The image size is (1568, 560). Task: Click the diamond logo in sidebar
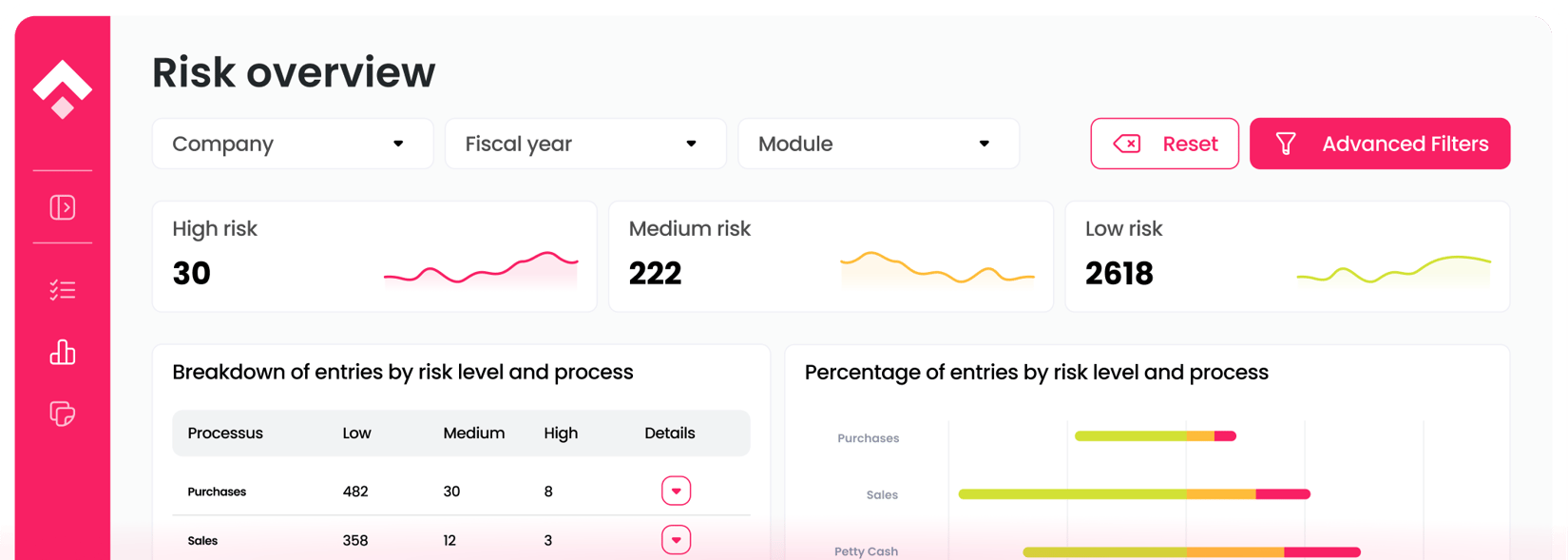[63, 89]
